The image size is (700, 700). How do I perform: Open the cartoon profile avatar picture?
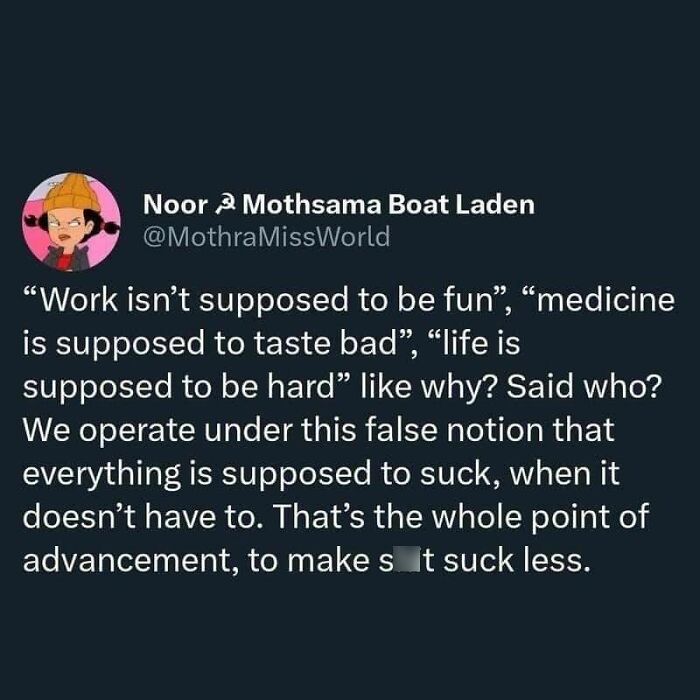[x=71, y=222]
